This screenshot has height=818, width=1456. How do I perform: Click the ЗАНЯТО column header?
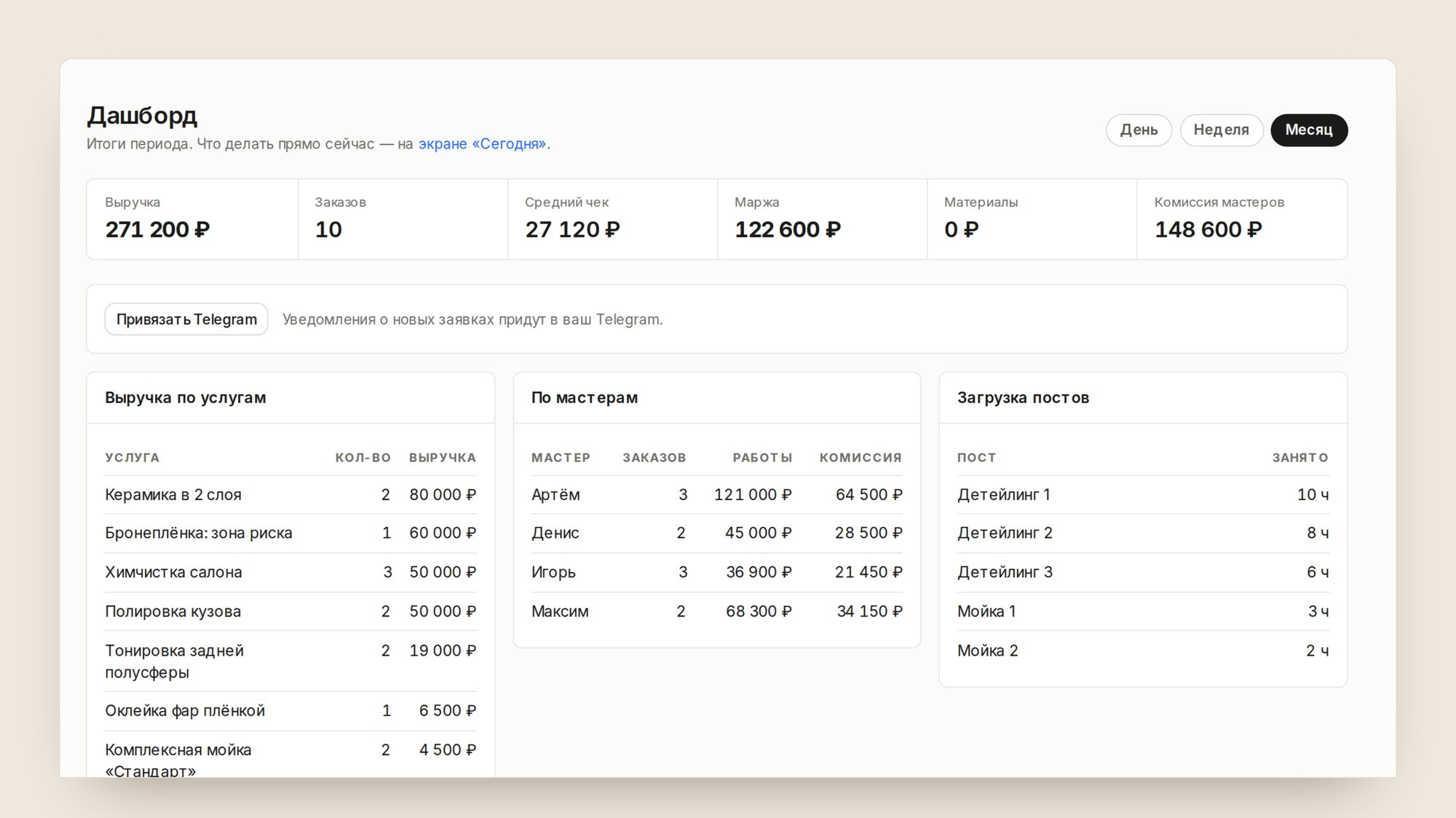pos(1300,458)
